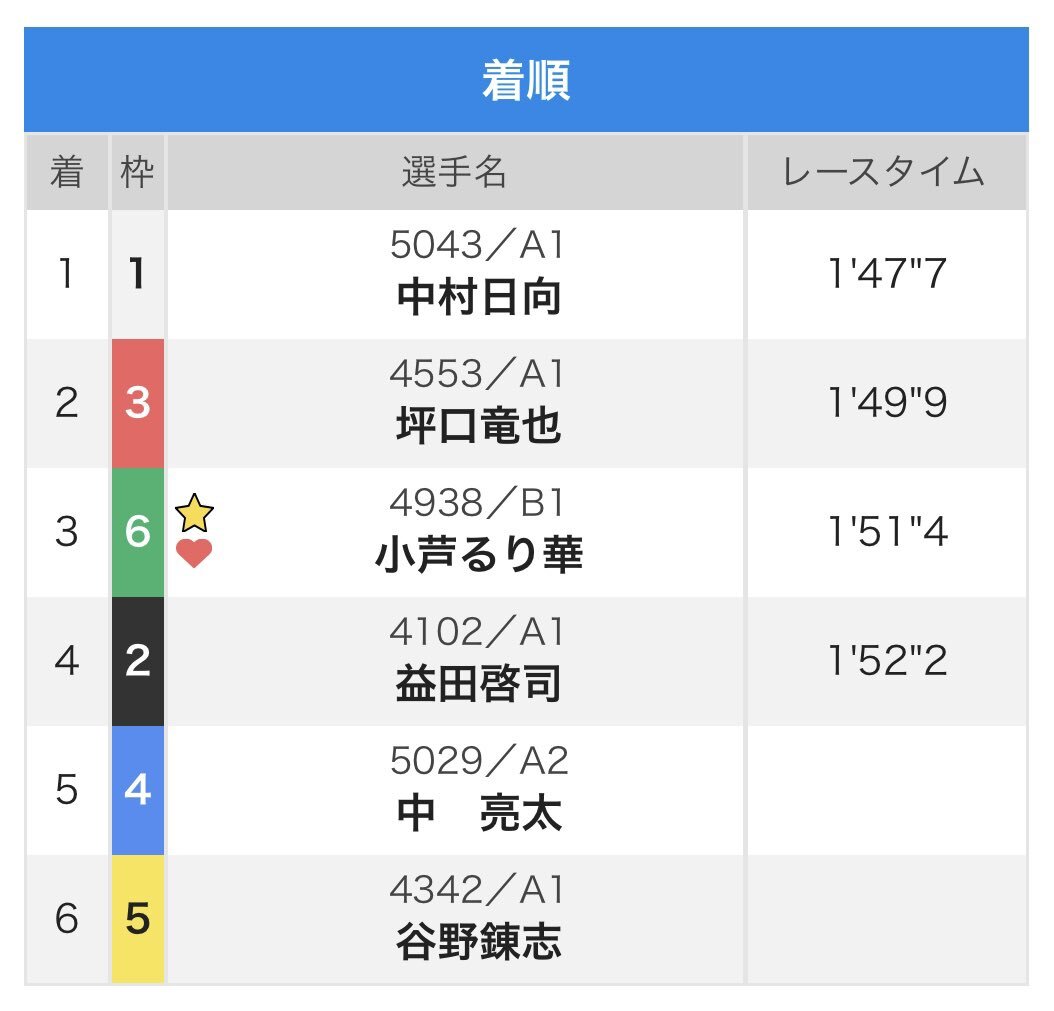Click the blue lane 4 badge
1054x1011 pixels.
[138, 791]
